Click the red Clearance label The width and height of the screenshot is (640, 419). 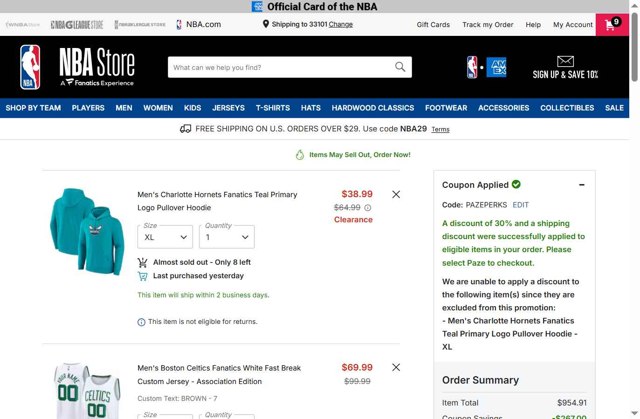pos(353,219)
